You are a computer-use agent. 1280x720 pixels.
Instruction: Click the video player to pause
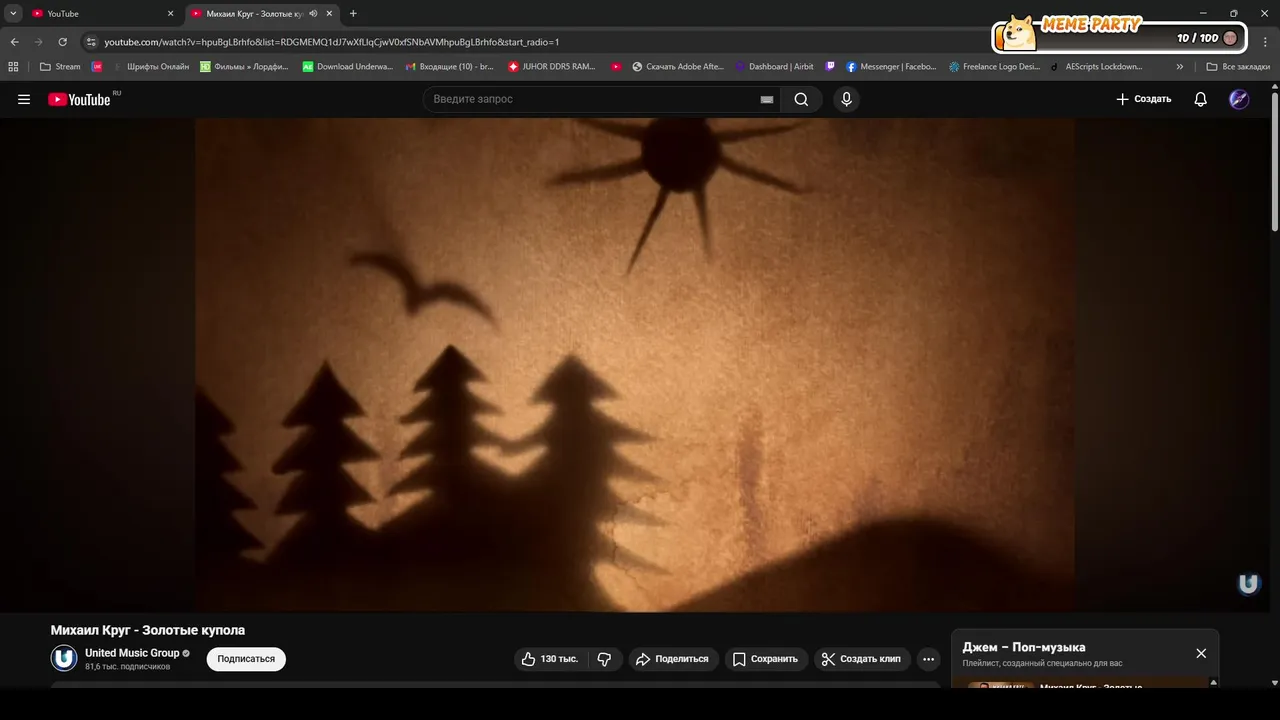pyautogui.click(x=635, y=365)
